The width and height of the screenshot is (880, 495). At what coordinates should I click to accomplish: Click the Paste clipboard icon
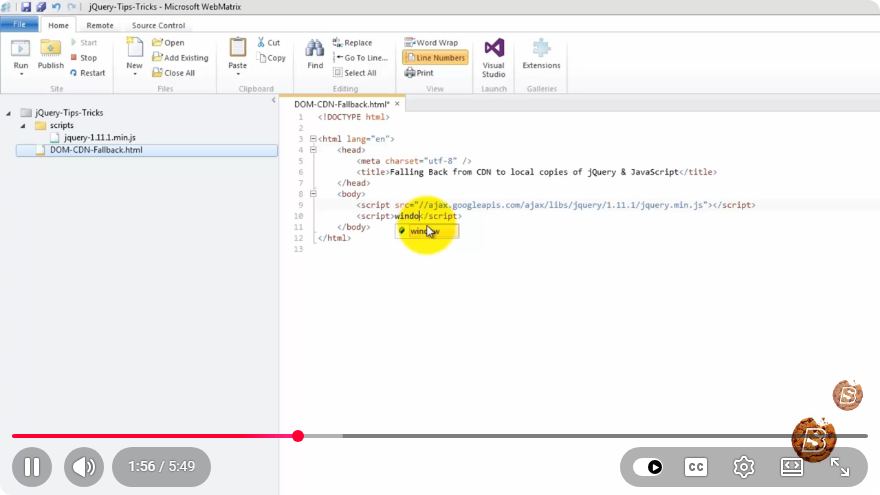pyautogui.click(x=237, y=49)
